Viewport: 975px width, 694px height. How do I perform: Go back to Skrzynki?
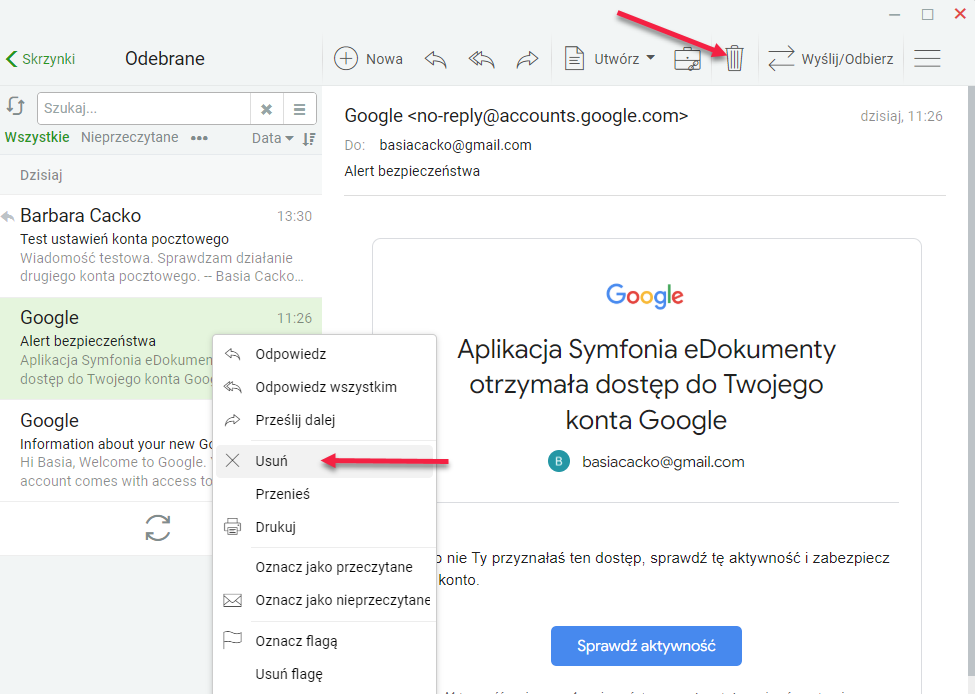[x=40, y=59]
